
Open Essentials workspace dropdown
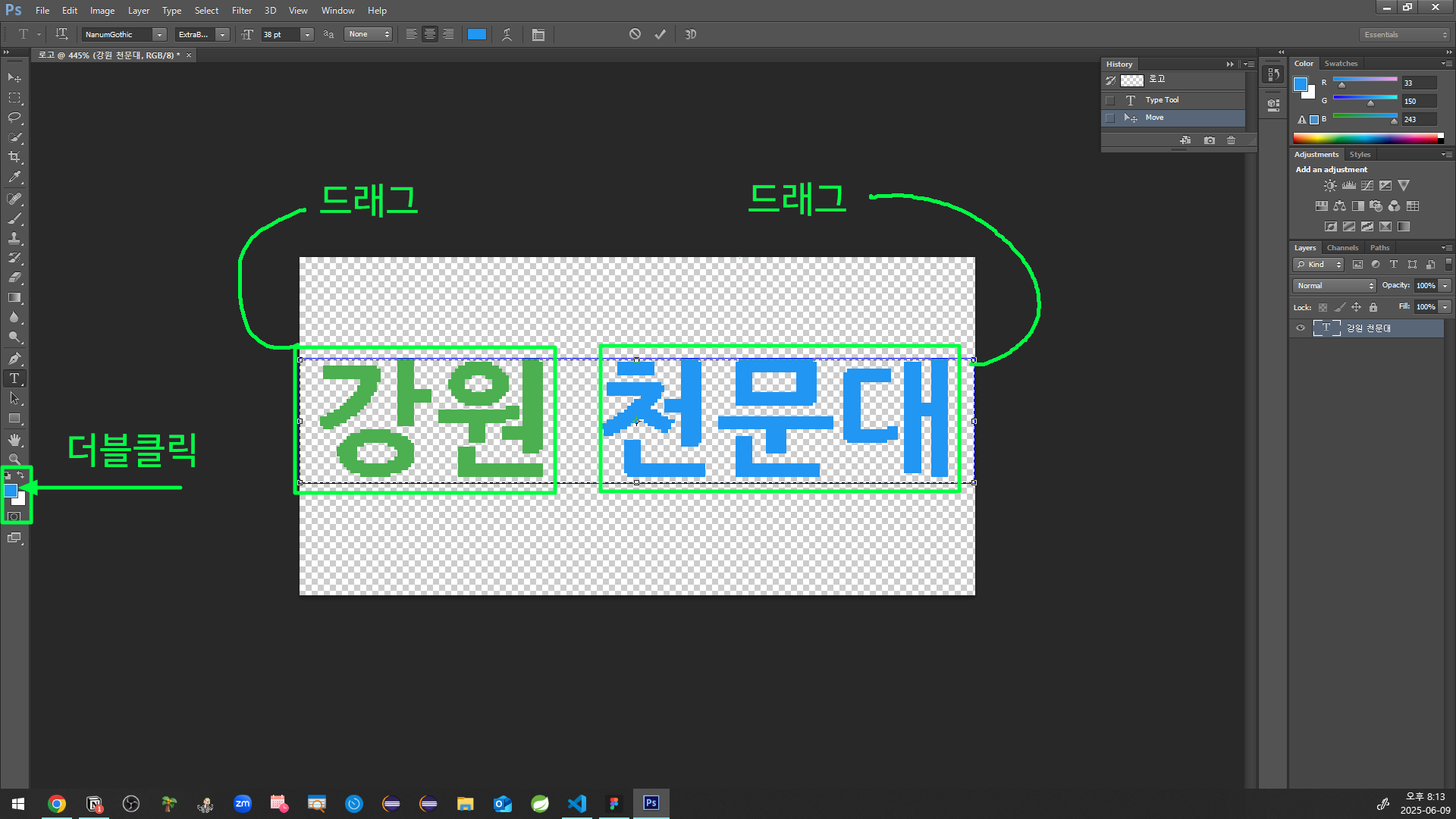tap(1404, 35)
